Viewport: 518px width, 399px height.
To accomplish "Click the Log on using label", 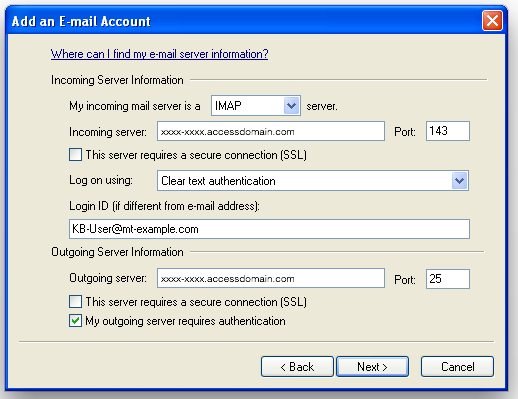I will coord(101,180).
